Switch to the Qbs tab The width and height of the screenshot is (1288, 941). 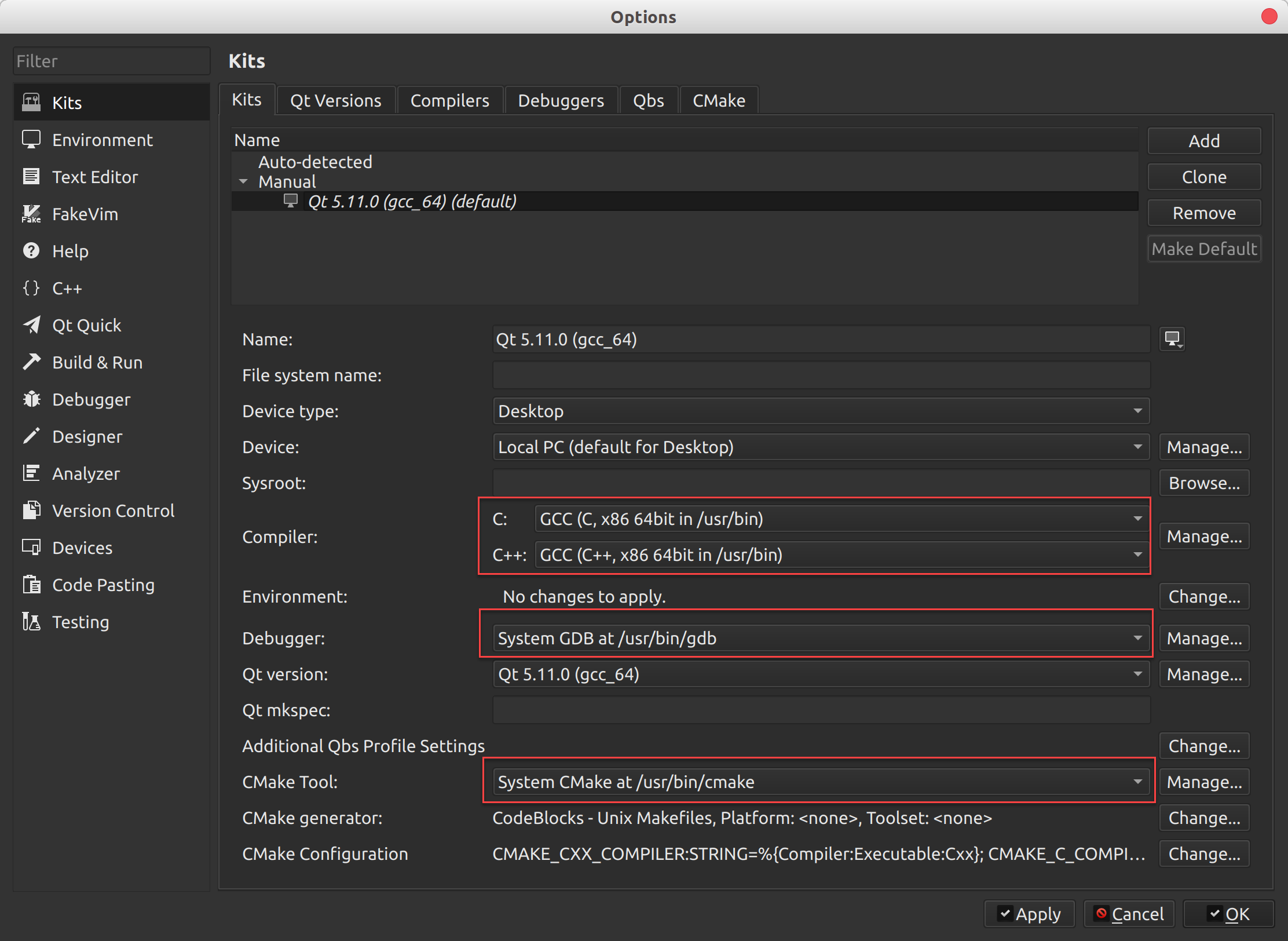649,101
